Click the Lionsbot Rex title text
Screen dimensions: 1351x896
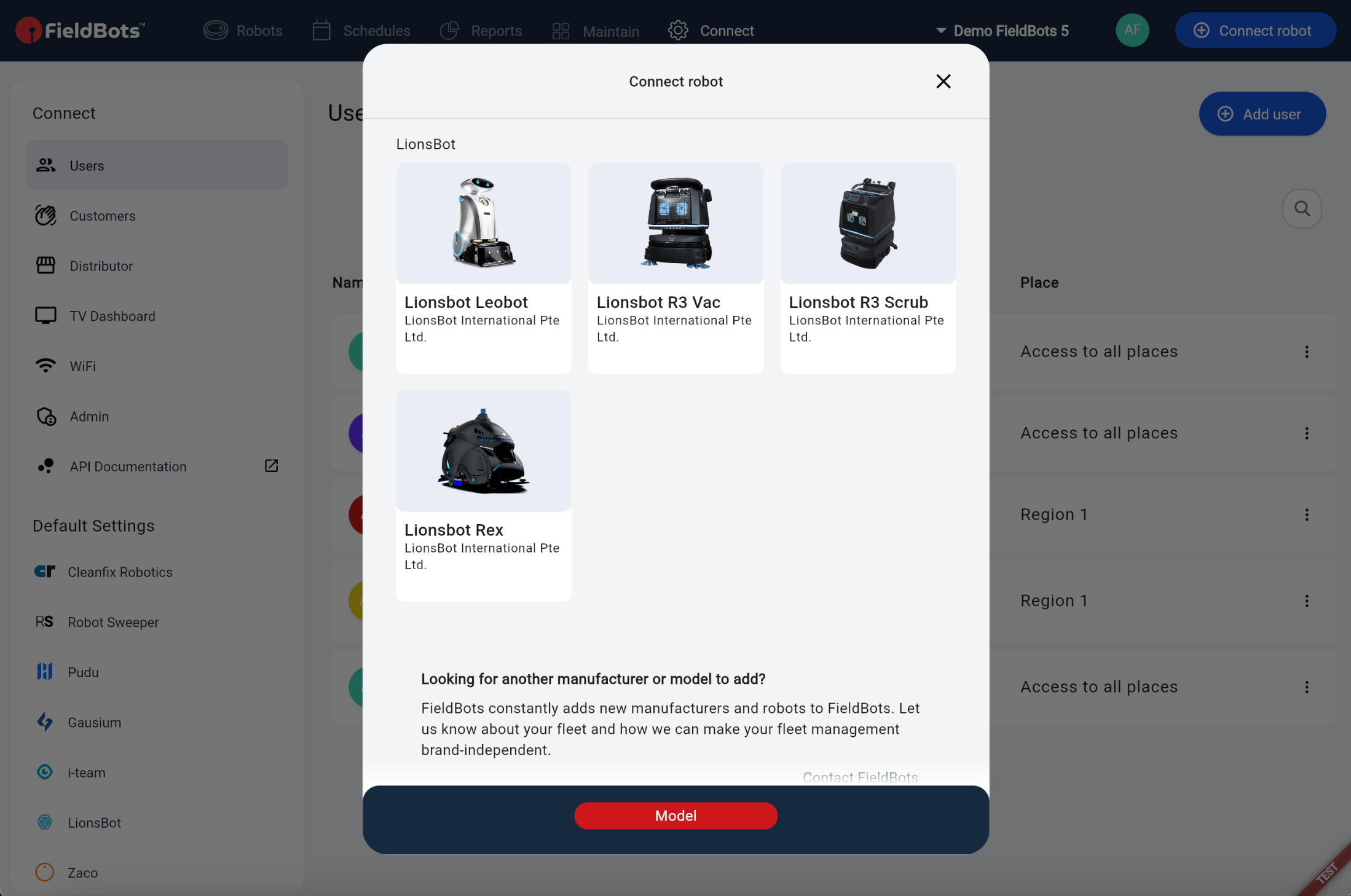pyautogui.click(x=454, y=530)
